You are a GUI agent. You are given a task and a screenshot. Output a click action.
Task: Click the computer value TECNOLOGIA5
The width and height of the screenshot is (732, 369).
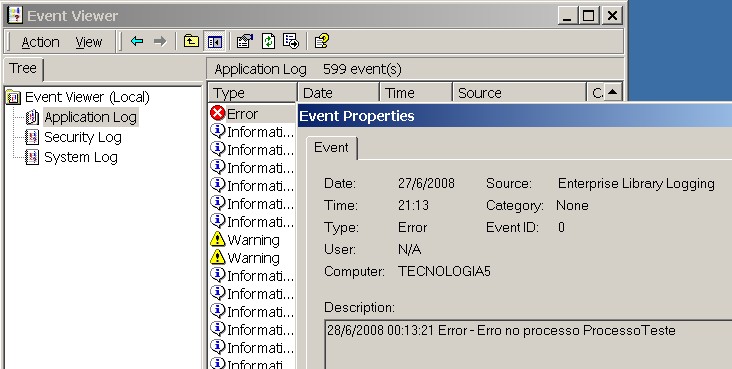click(444, 271)
